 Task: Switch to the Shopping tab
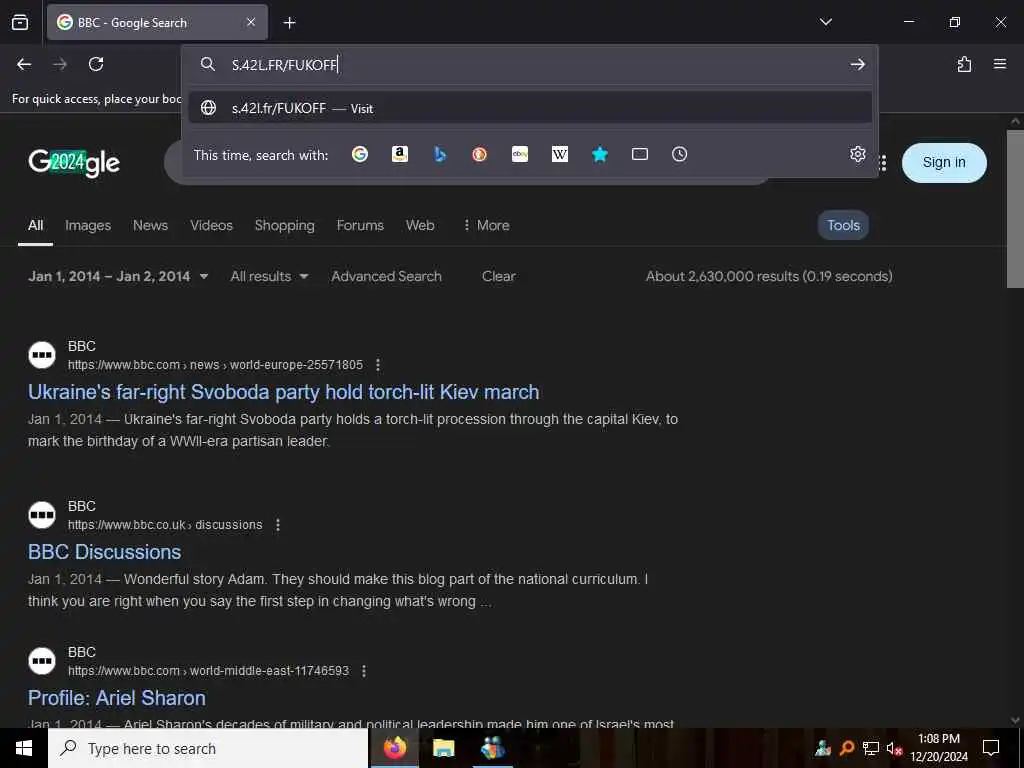tap(284, 225)
